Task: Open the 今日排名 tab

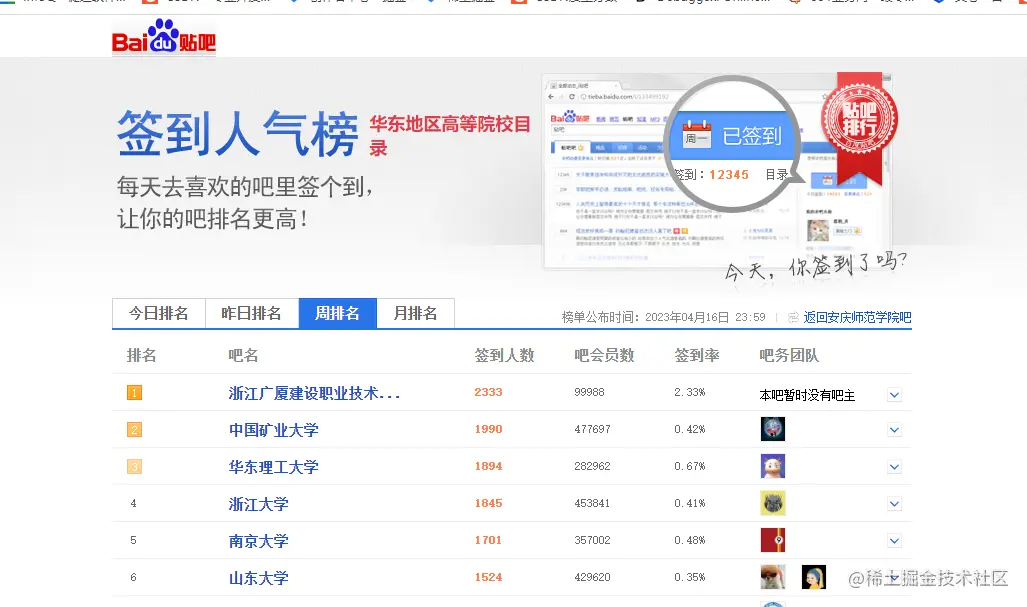Action: tap(159, 313)
